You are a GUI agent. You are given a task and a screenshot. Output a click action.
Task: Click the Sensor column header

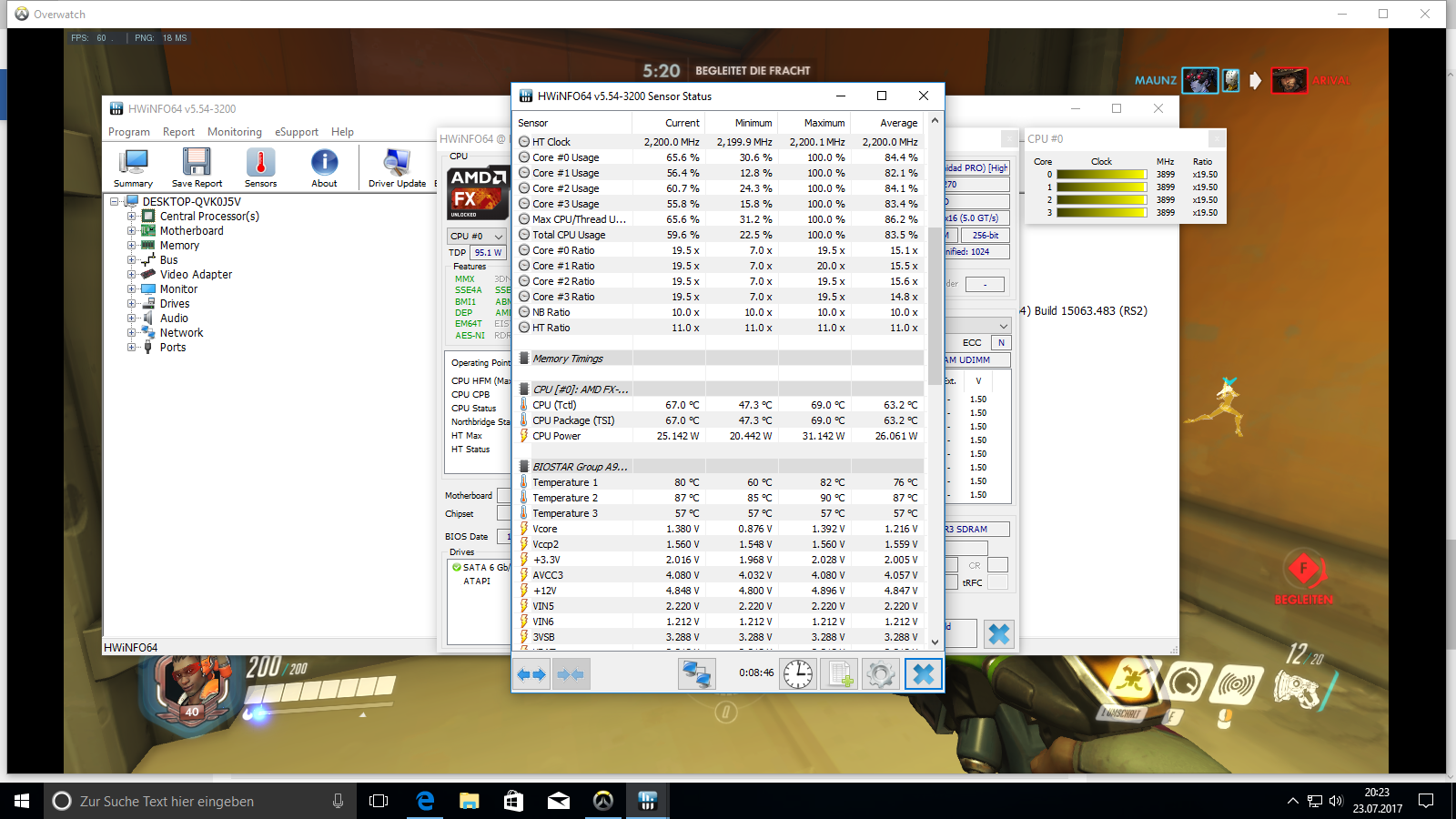[x=572, y=123]
